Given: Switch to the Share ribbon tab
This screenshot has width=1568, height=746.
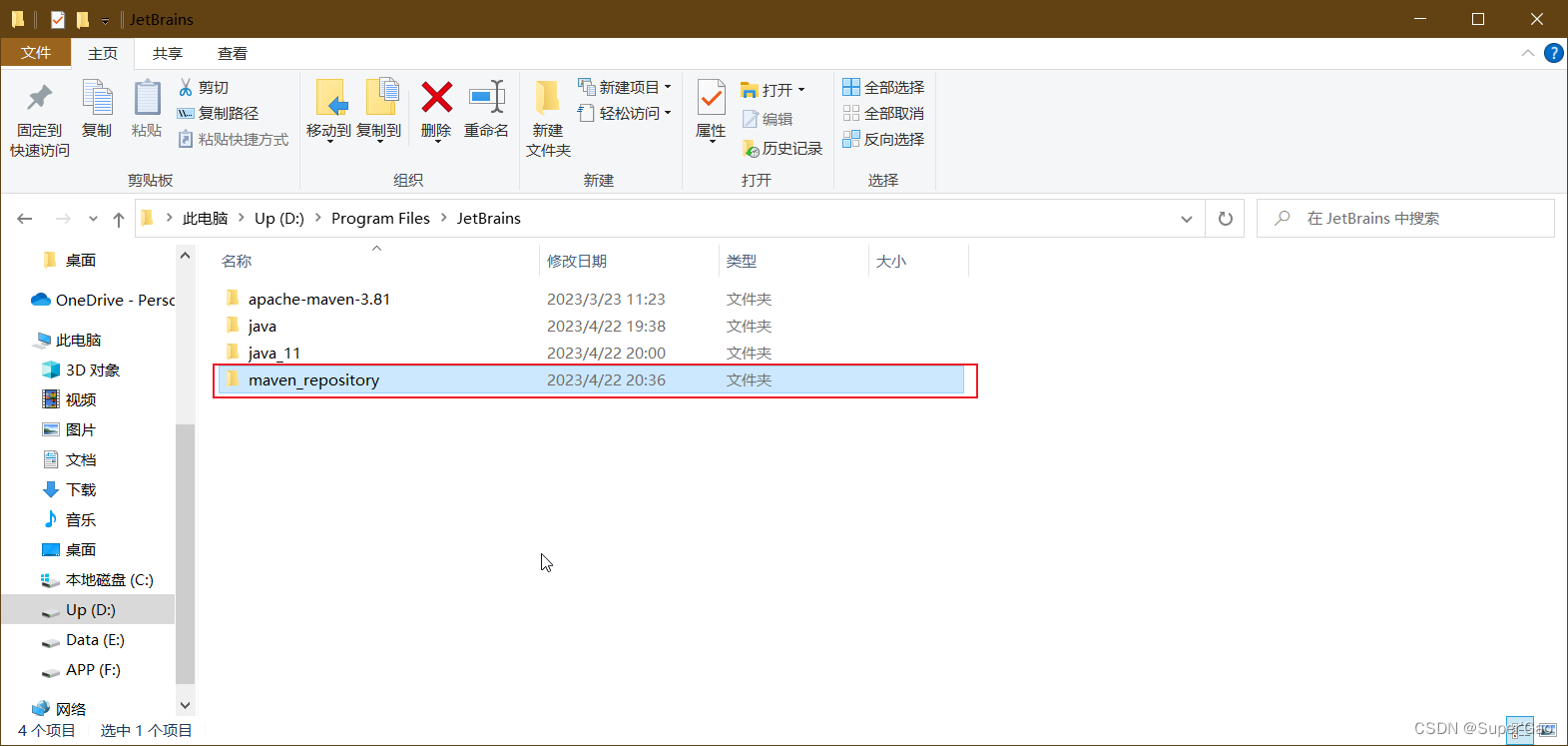Looking at the screenshot, I should 168,53.
